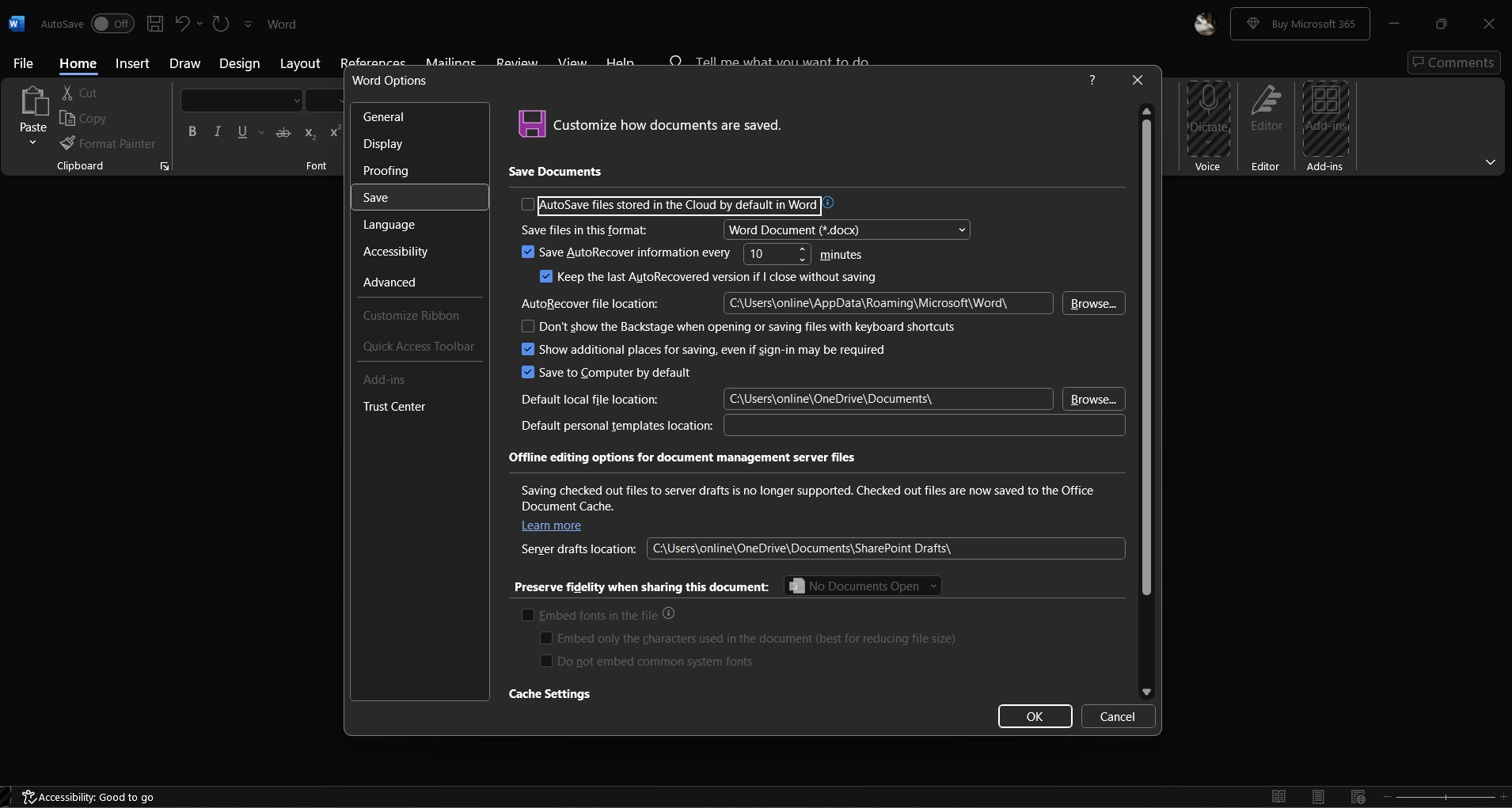Click the Cut scissors icon

pos(68,93)
